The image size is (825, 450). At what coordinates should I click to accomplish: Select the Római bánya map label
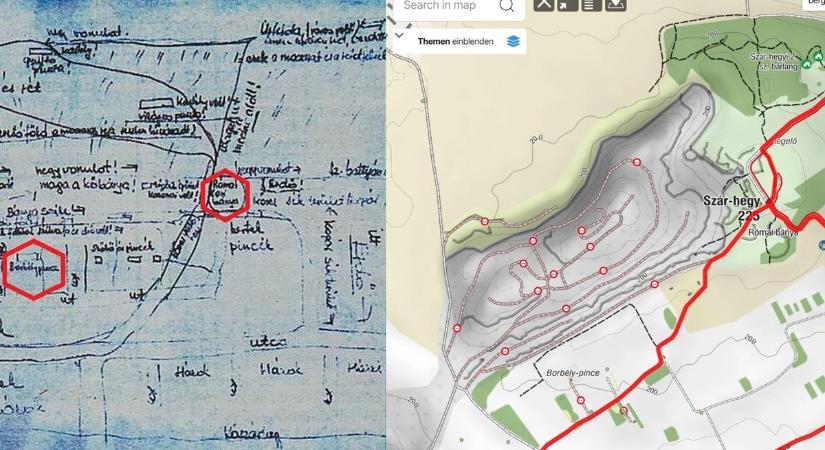(x=773, y=232)
